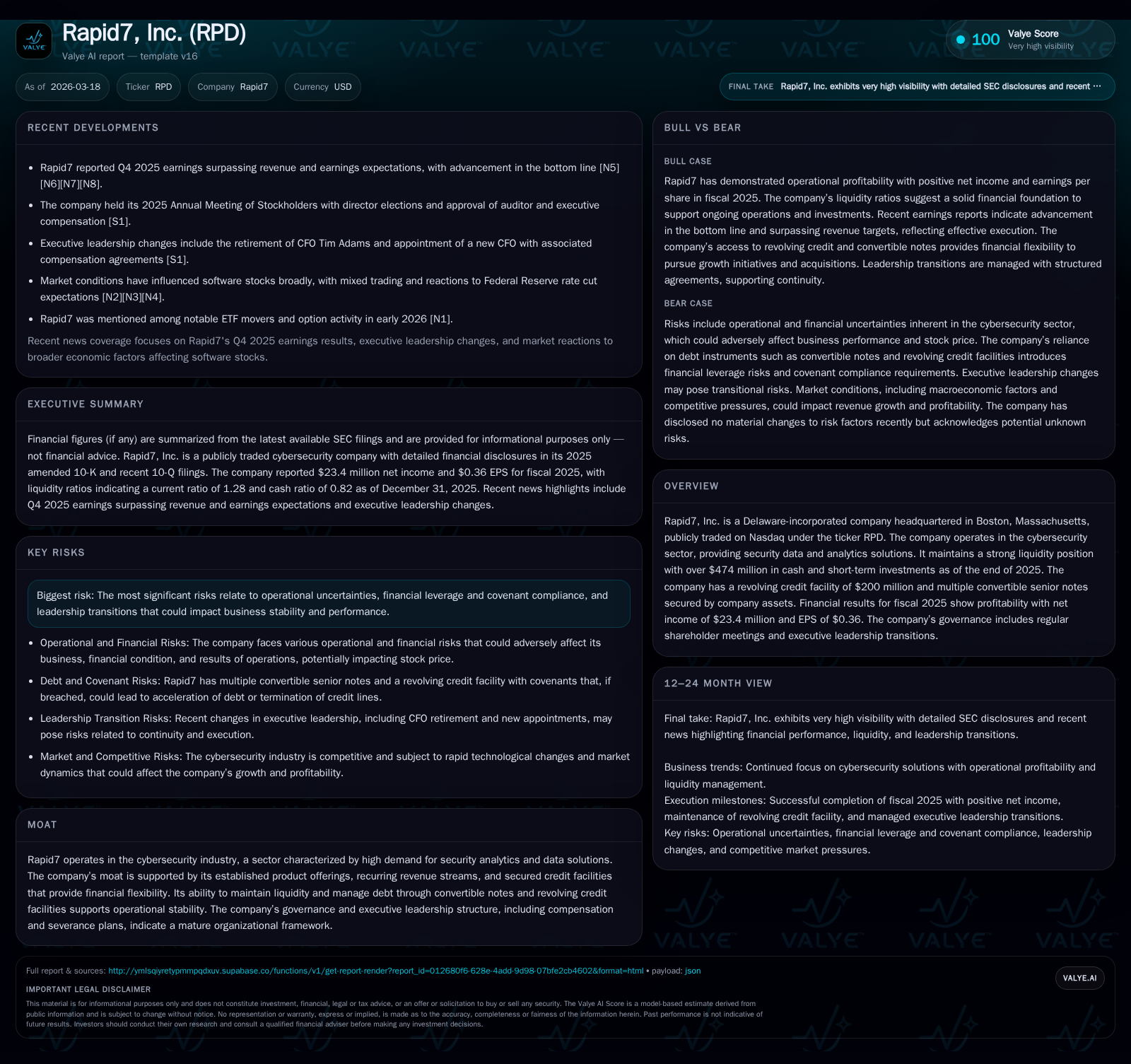This screenshot has height=1064, width=1131.
Task: Click the 'Execution milestones' line
Action: [864, 809]
